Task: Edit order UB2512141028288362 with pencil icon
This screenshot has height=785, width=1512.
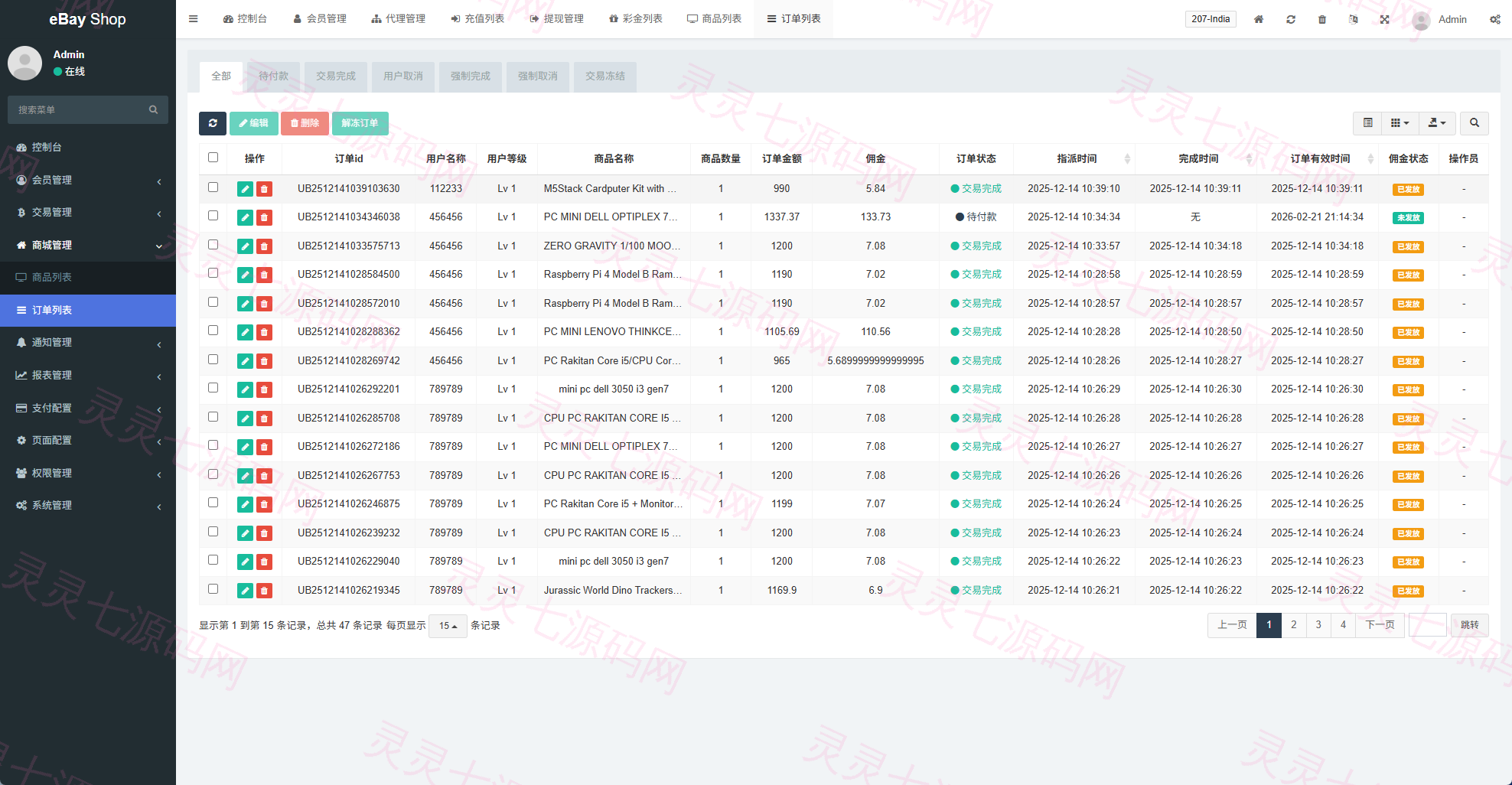Action: point(245,332)
